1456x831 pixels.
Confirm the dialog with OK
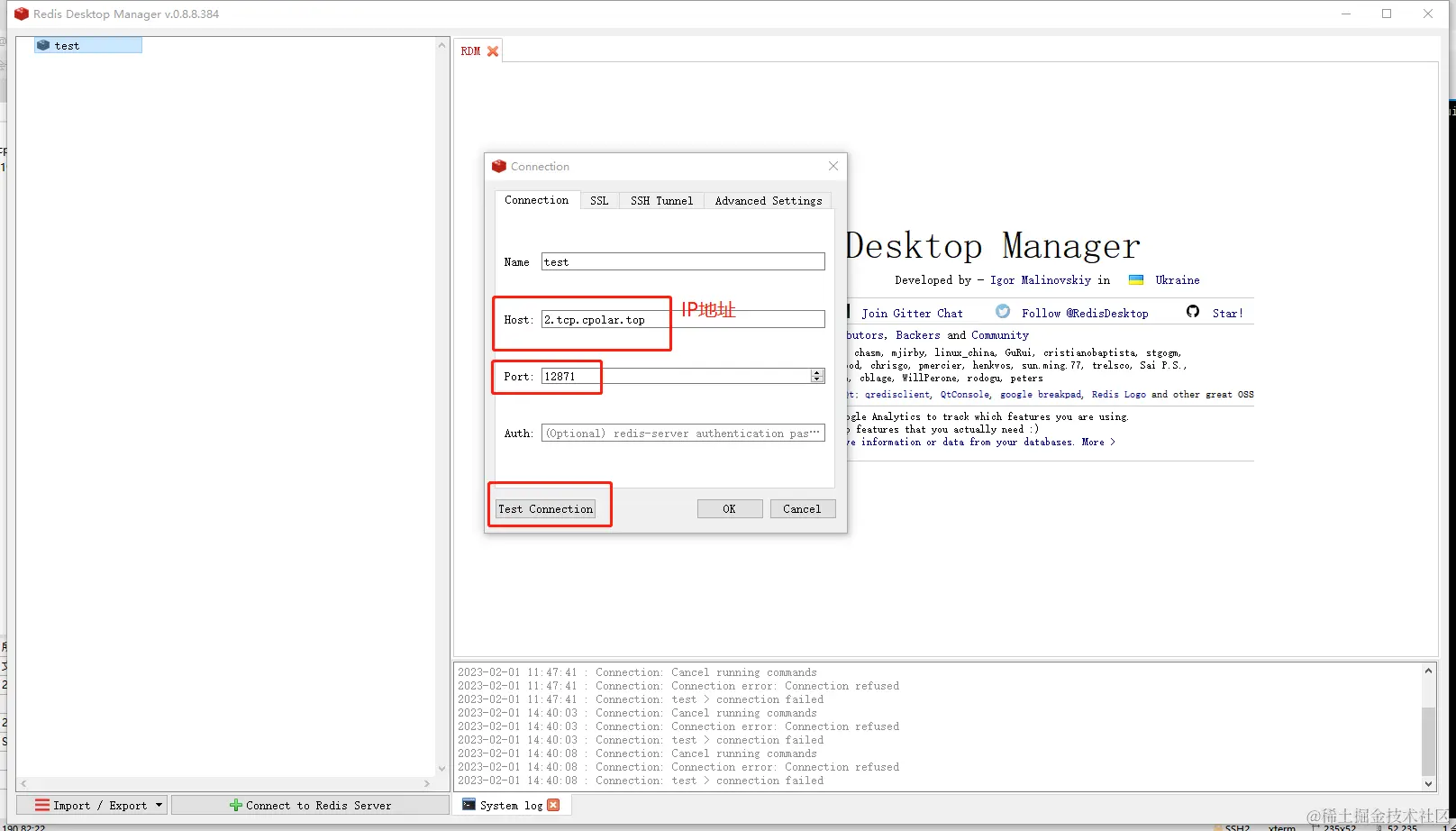(x=730, y=509)
